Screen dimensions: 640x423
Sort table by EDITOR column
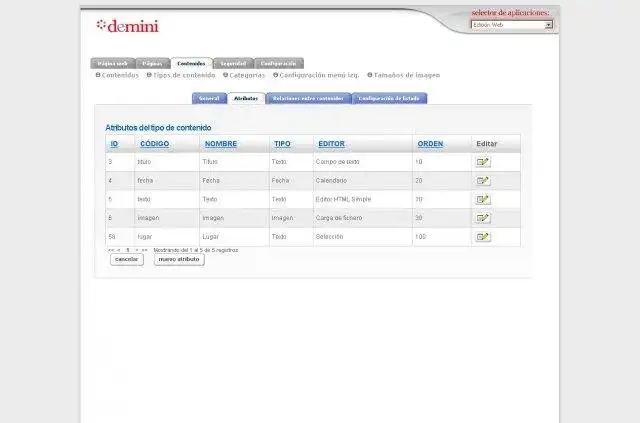tap(331, 144)
